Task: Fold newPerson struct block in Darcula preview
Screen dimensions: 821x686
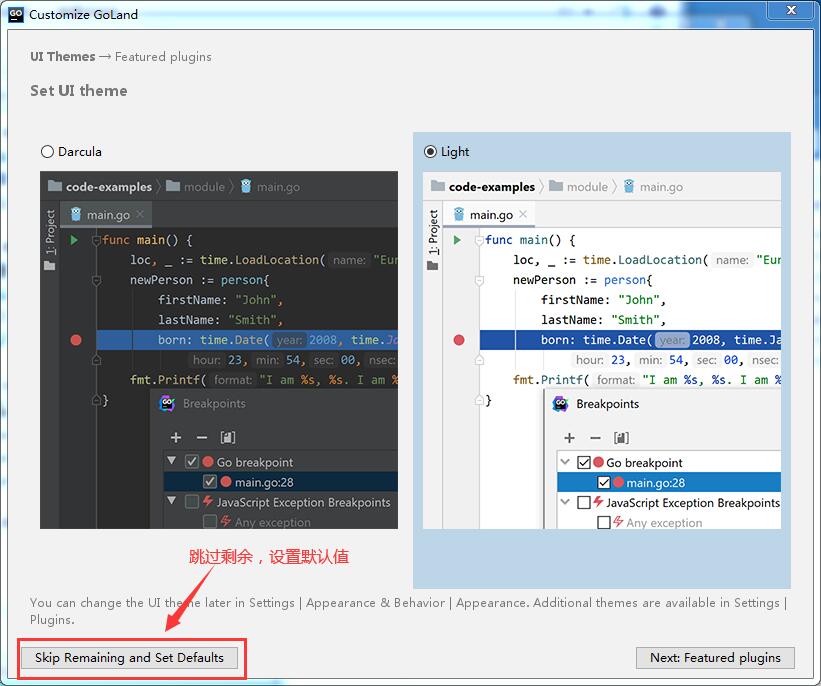Action: point(96,281)
